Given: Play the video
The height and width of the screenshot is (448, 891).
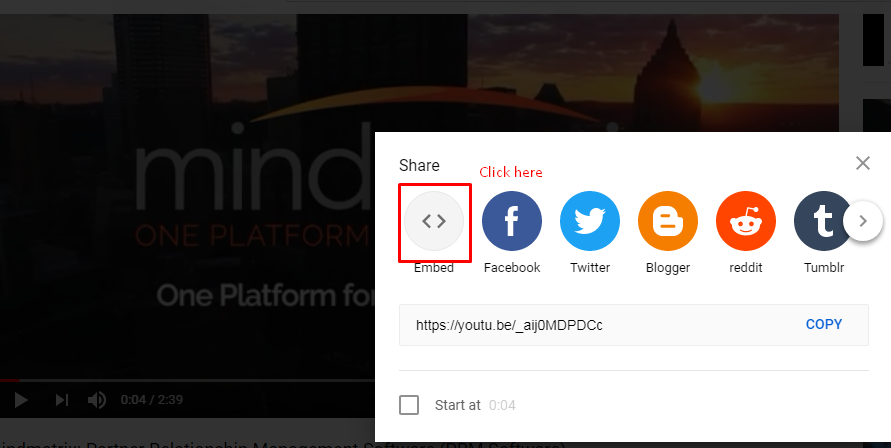Looking at the screenshot, I should click(x=21, y=400).
